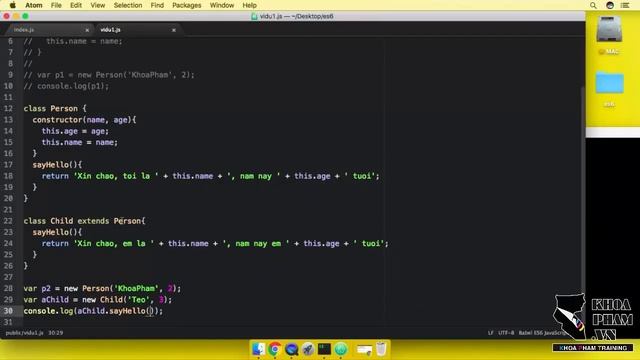Image resolution: width=640 pixels, height=360 pixels.
Task: Open Launchpad rocket icon in Dock
Action: click(x=308, y=349)
